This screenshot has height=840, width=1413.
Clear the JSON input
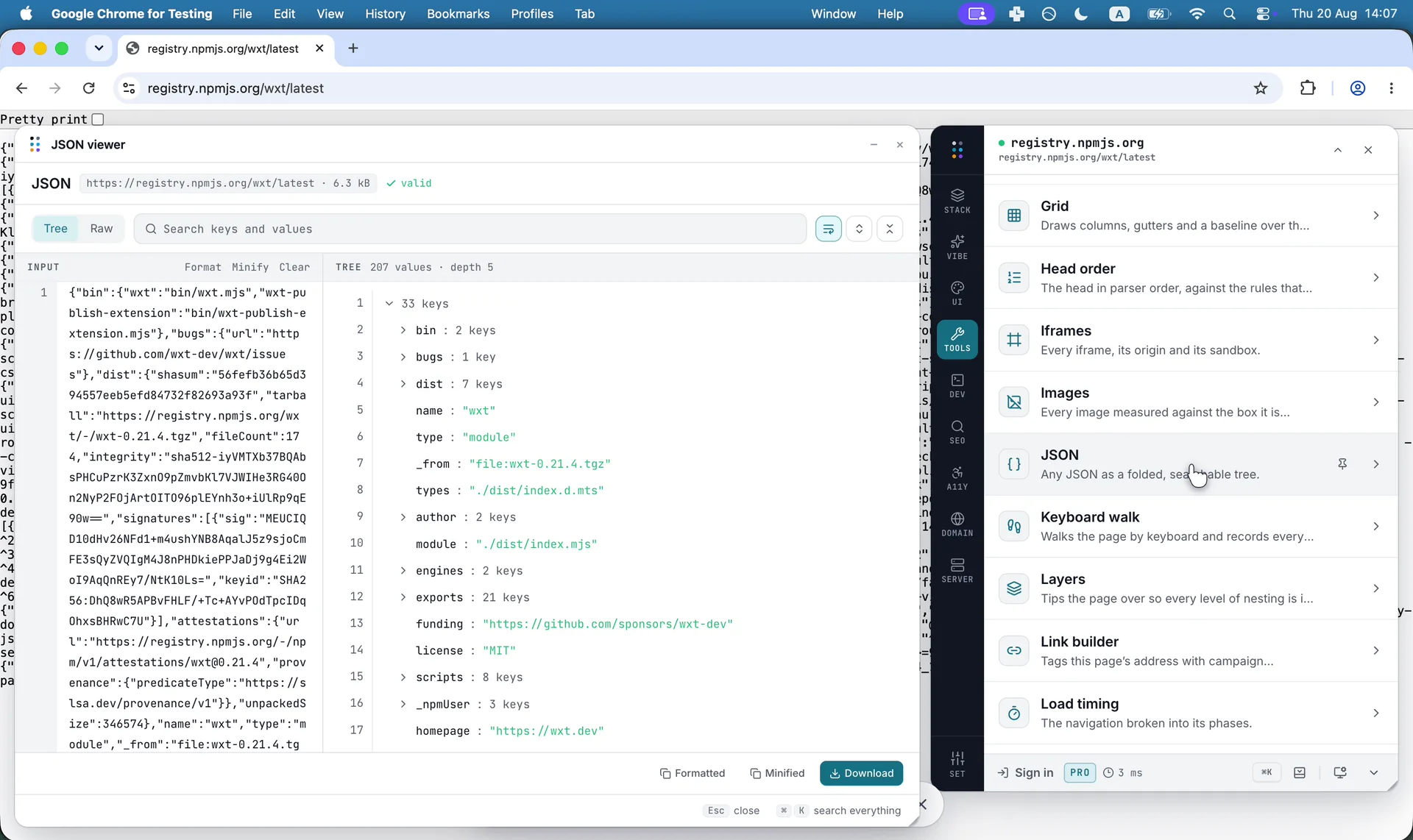coord(294,267)
